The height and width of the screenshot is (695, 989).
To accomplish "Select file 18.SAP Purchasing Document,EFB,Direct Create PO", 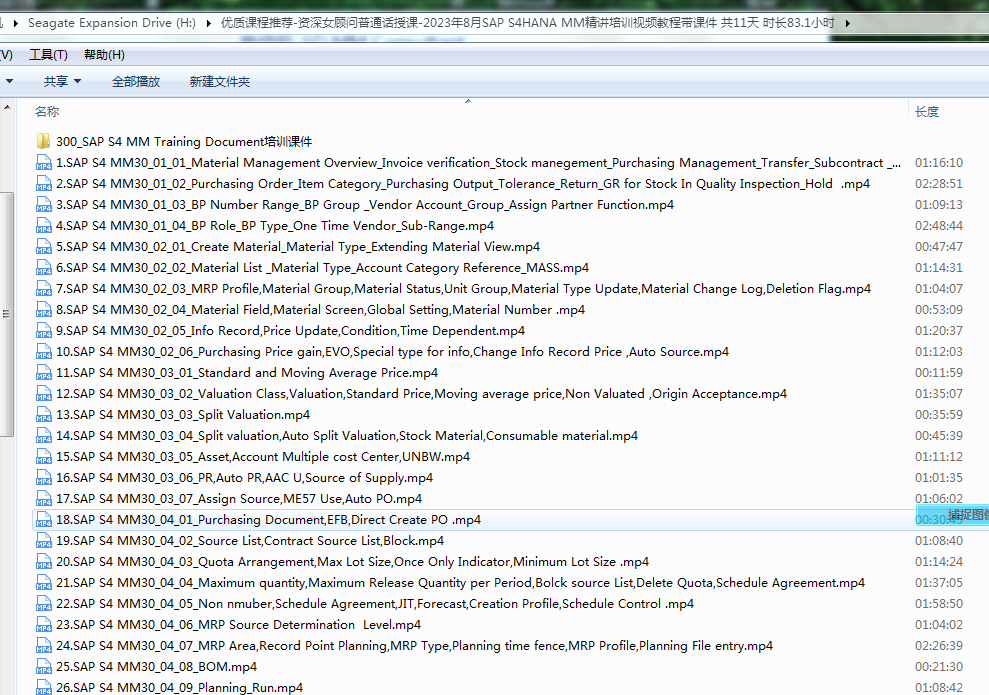I will 268,520.
